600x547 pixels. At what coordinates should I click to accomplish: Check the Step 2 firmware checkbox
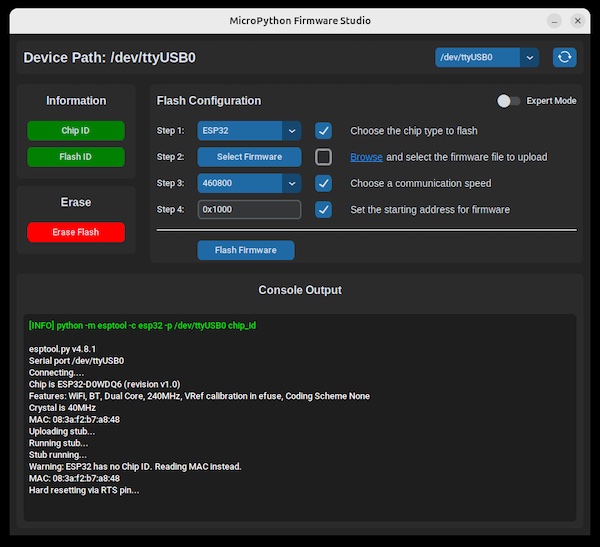323,157
